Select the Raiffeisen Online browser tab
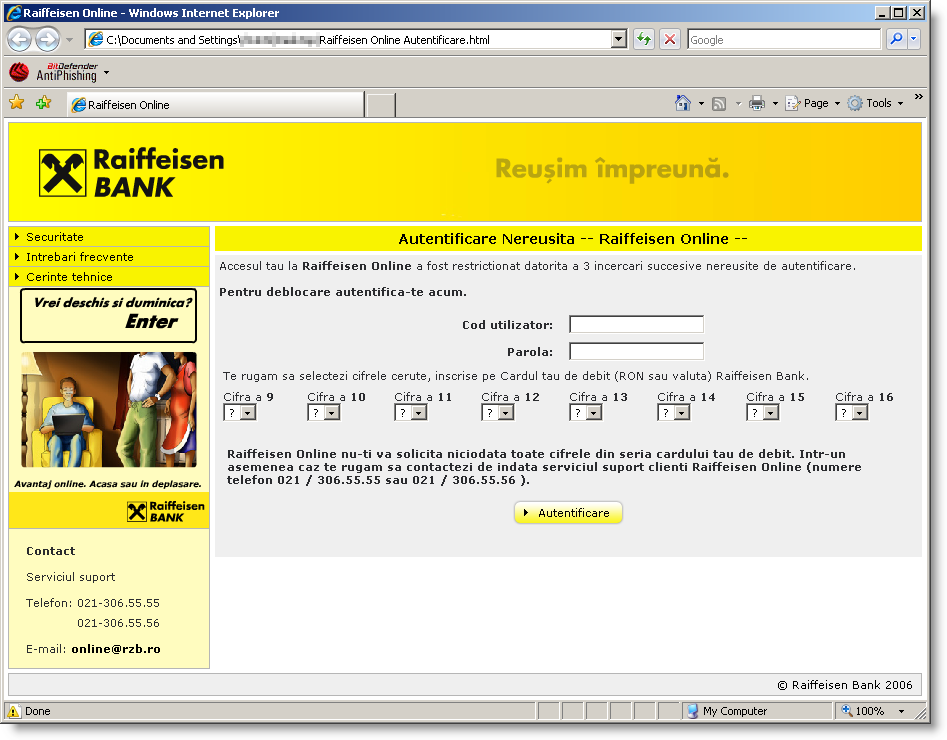Viewport: 947px width, 740px height. tap(216, 105)
